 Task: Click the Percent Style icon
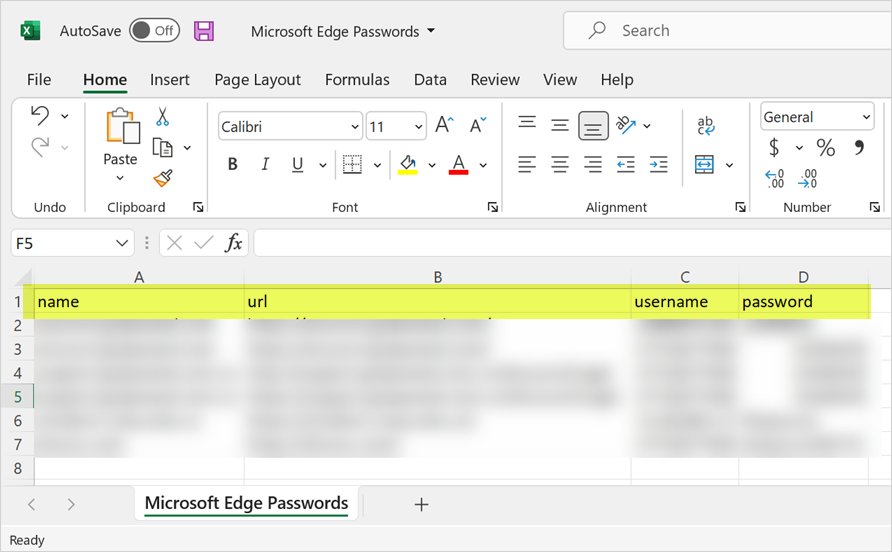[825, 148]
